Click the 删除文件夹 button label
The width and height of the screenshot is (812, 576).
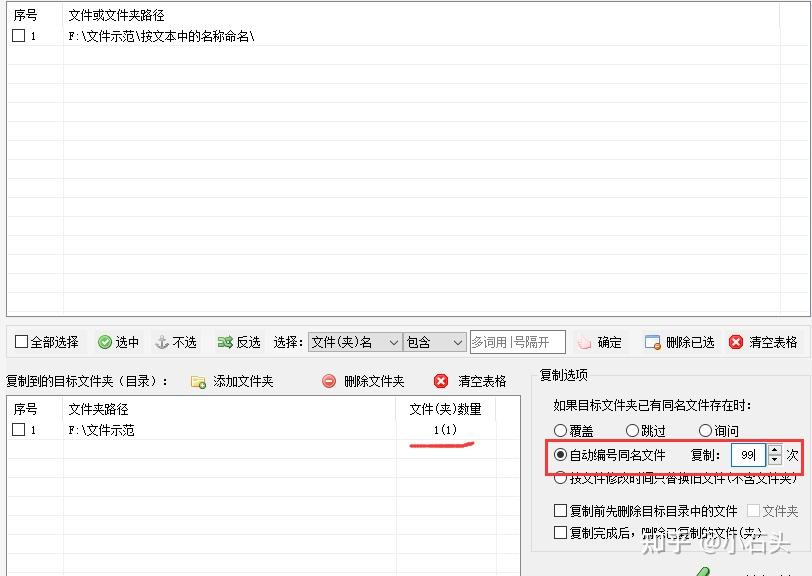click(374, 382)
